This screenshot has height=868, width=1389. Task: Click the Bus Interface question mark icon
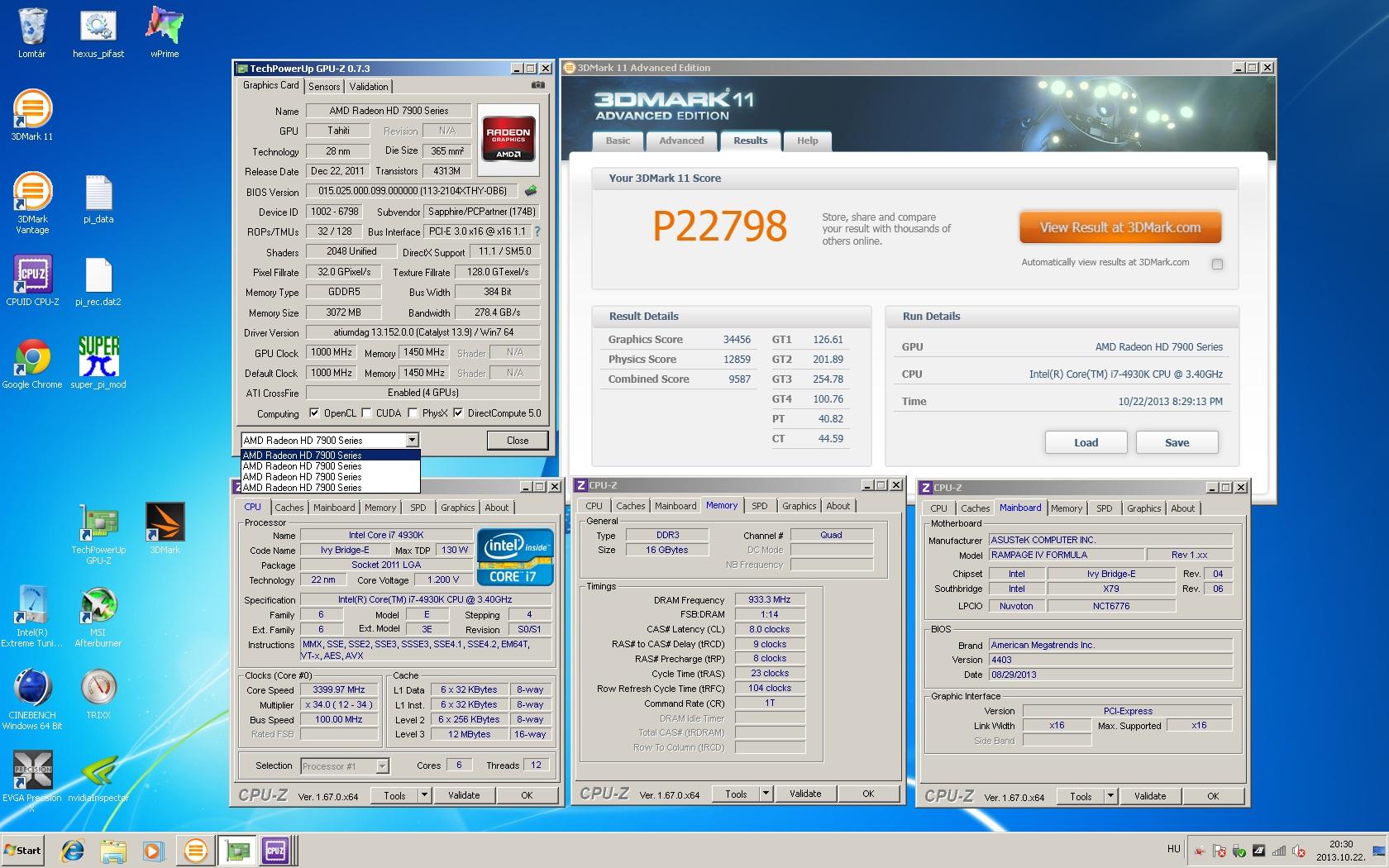pos(537,231)
